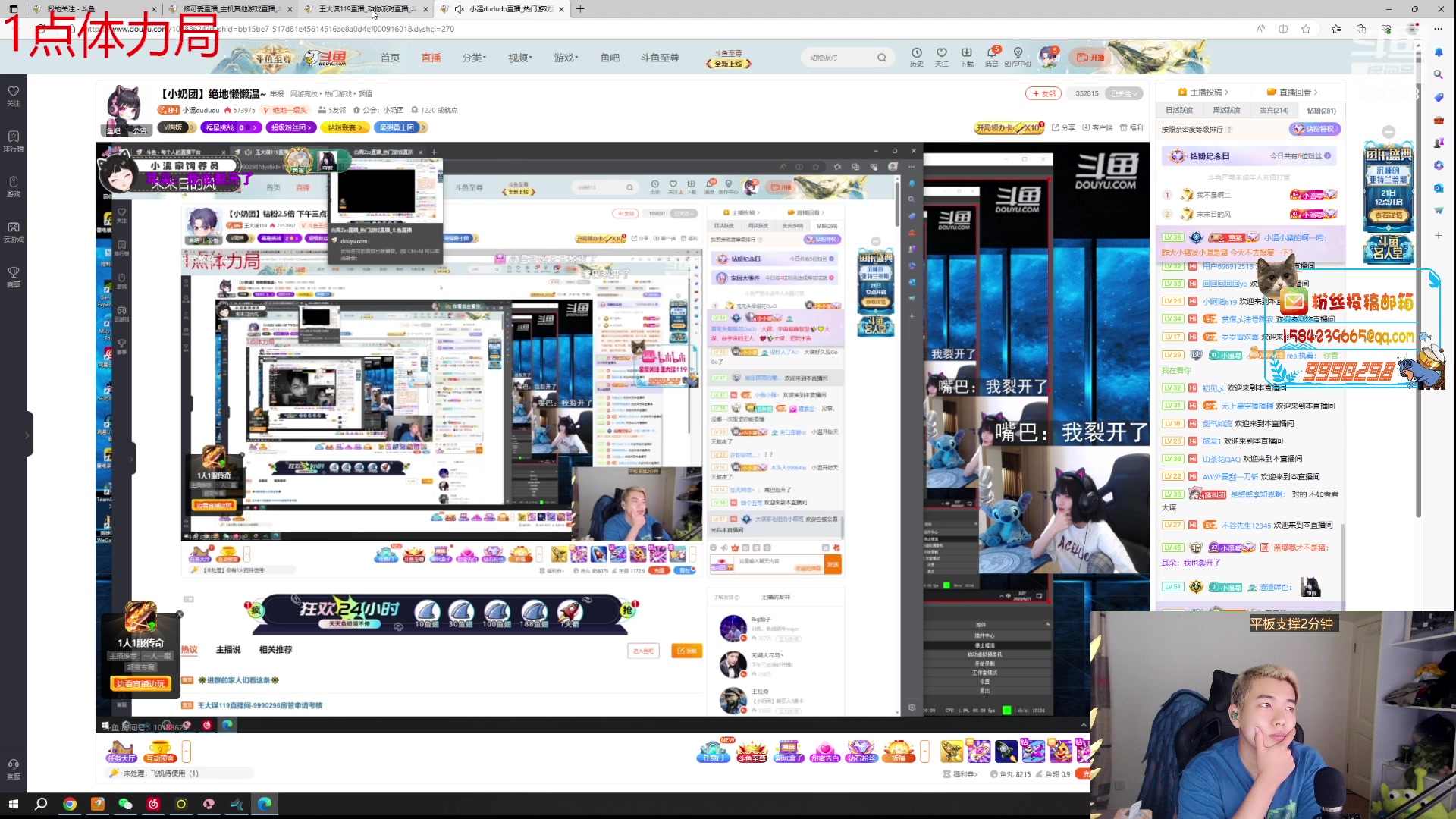
Task: Expand the 视频 dropdown in the navigation
Action: pos(520,58)
